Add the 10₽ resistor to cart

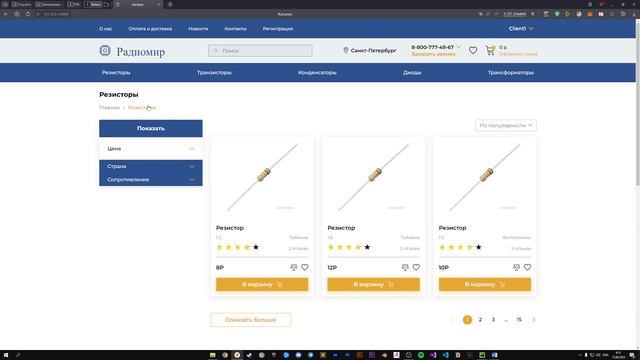pyautogui.click(x=485, y=284)
